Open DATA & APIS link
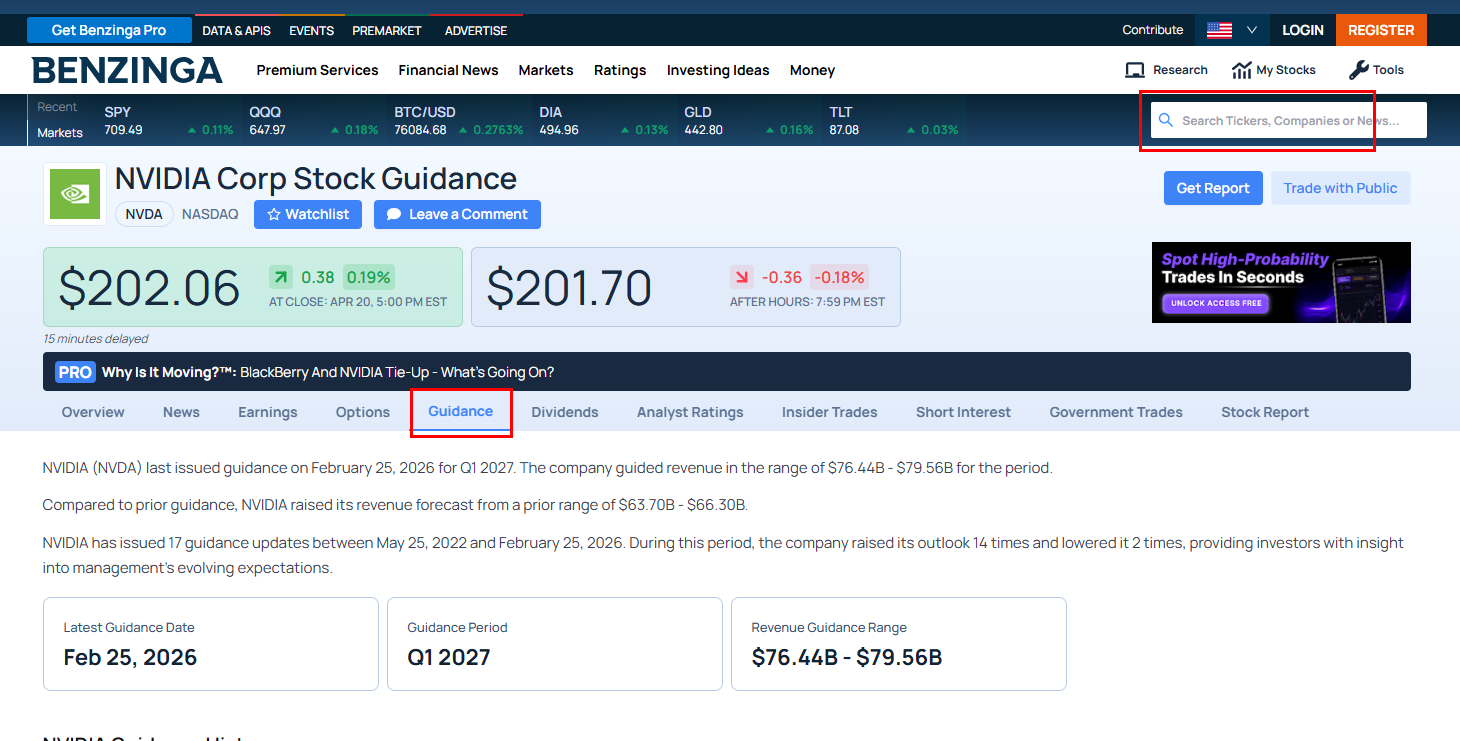This screenshot has height=741, width=1460. click(236, 31)
